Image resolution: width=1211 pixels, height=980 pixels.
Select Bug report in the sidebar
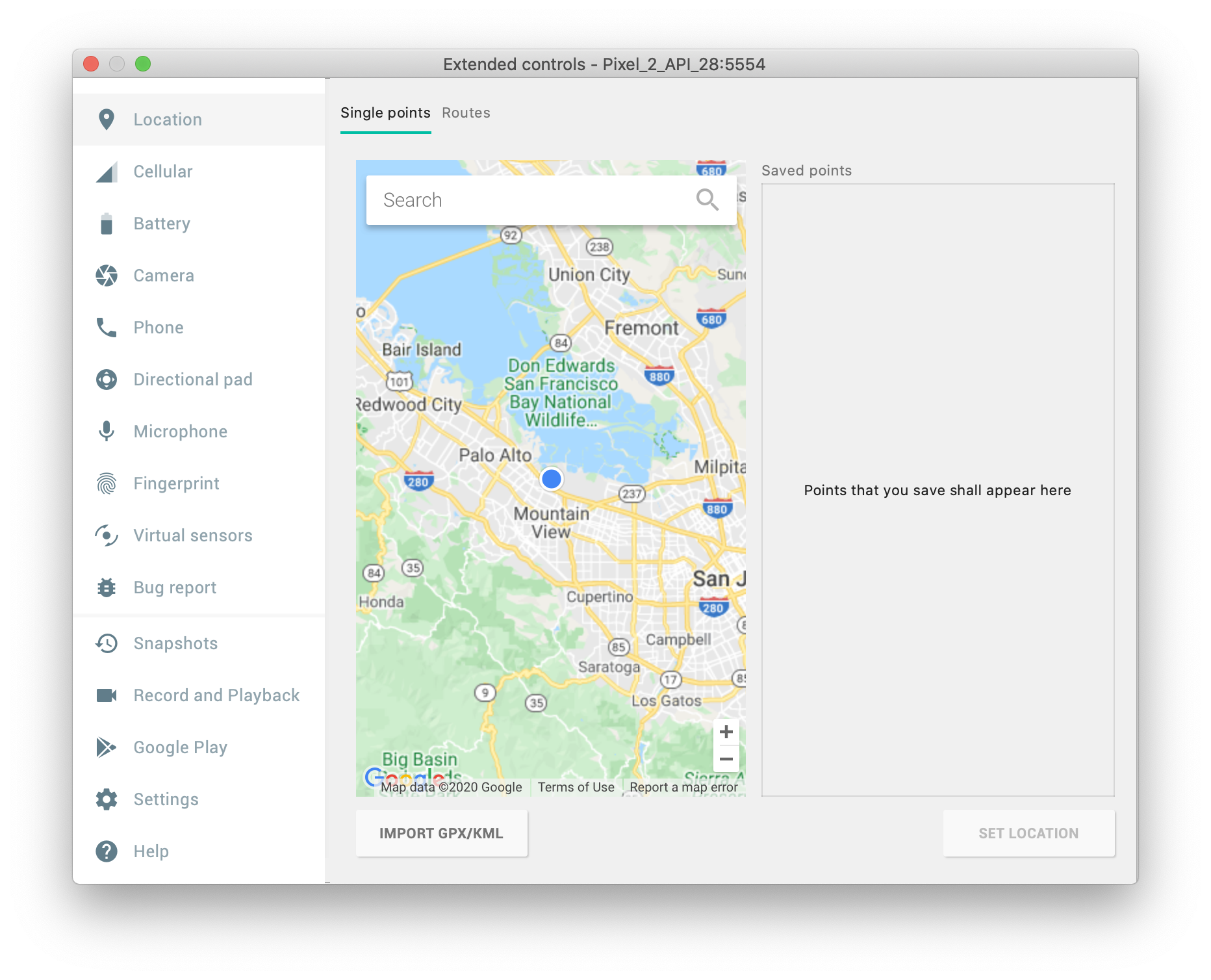tap(175, 587)
